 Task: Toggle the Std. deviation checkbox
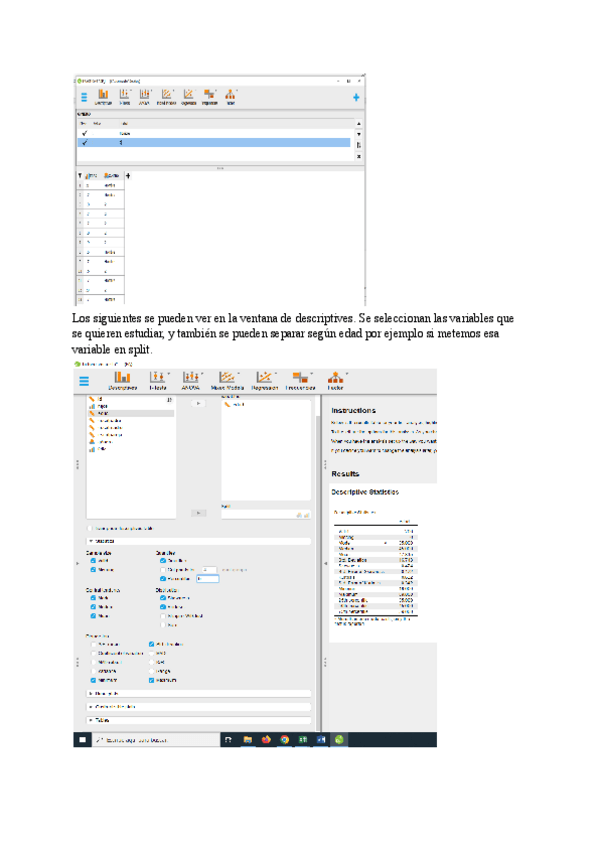pyautogui.click(x=151, y=644)
